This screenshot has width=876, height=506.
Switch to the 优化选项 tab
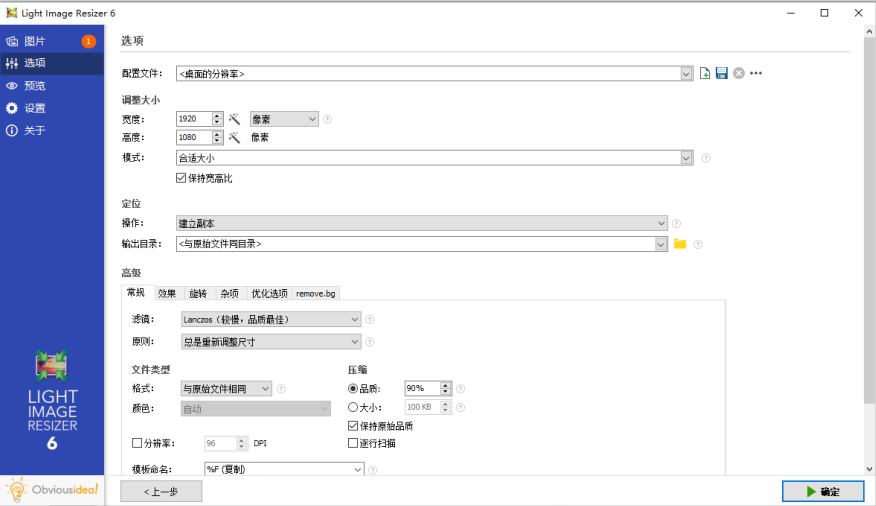point(269,294)
